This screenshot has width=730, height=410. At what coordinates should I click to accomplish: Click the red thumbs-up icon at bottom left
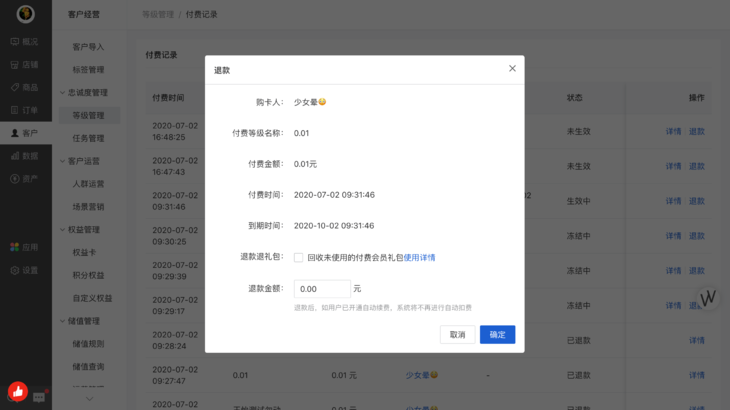(x=17, y=391)
